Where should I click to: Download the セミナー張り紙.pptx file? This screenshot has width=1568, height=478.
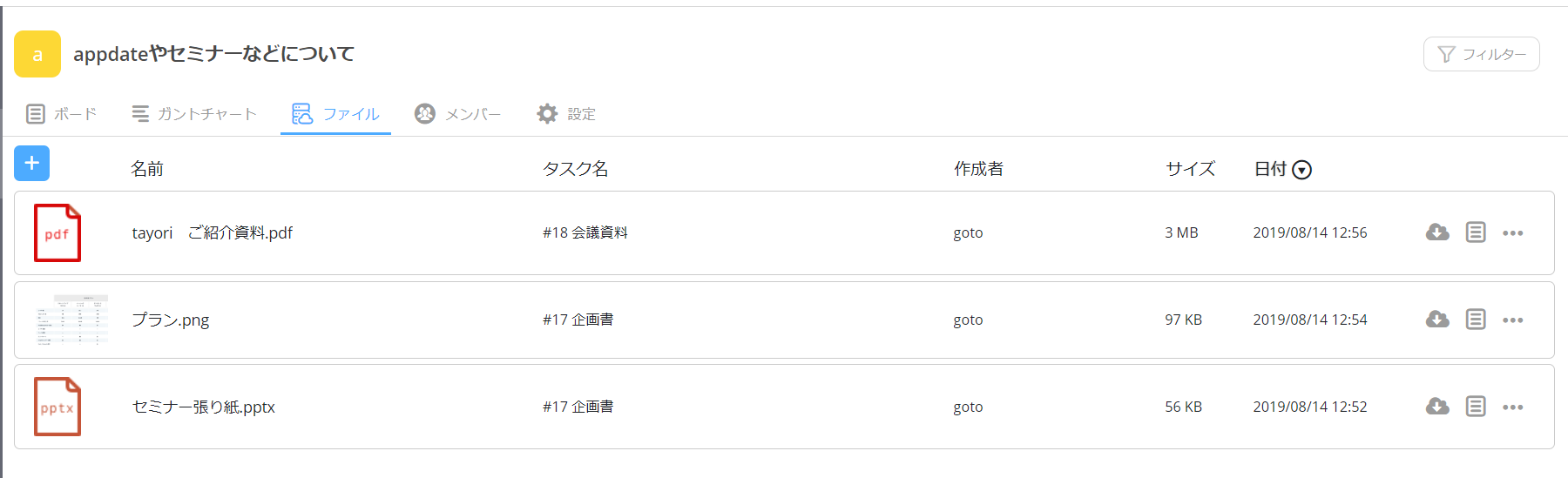(x=1437, y=407)
